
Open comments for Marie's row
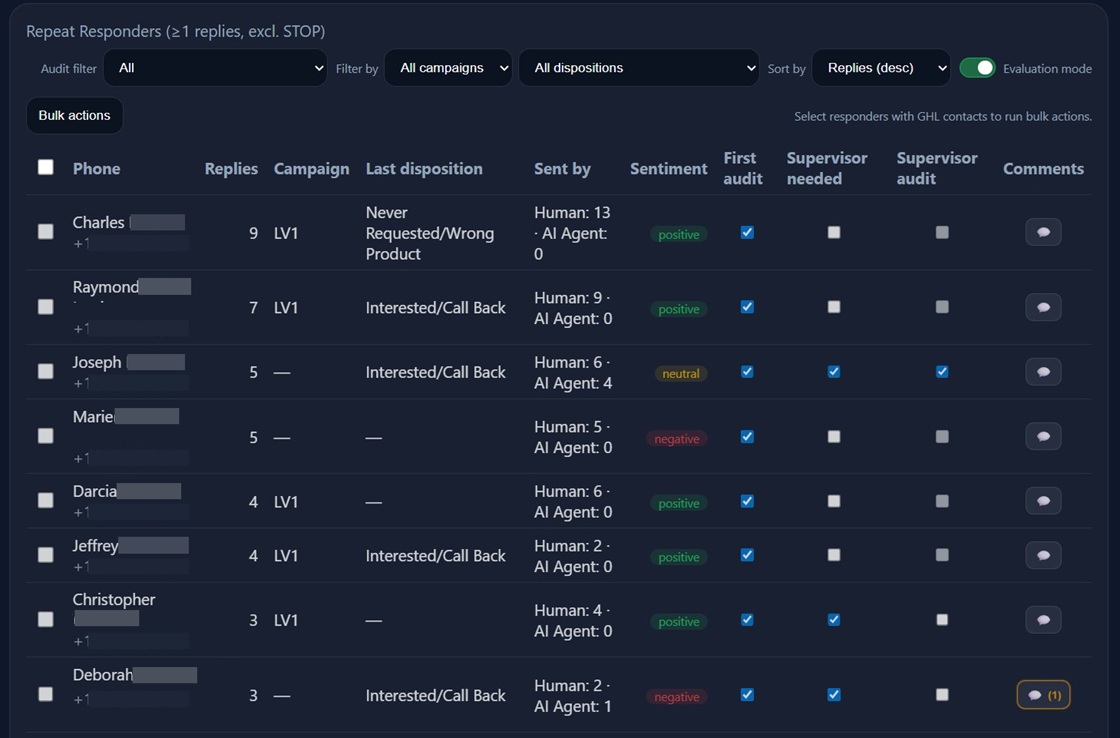1043,435
